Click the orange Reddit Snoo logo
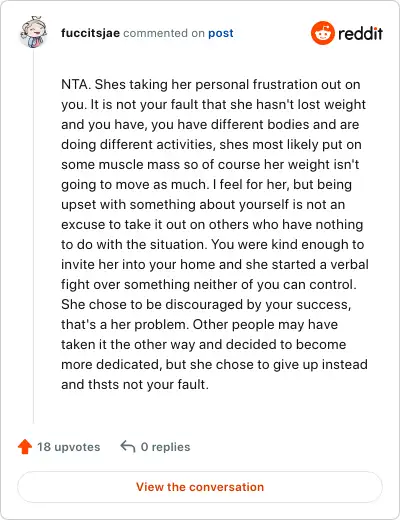 tap(322, 33)
